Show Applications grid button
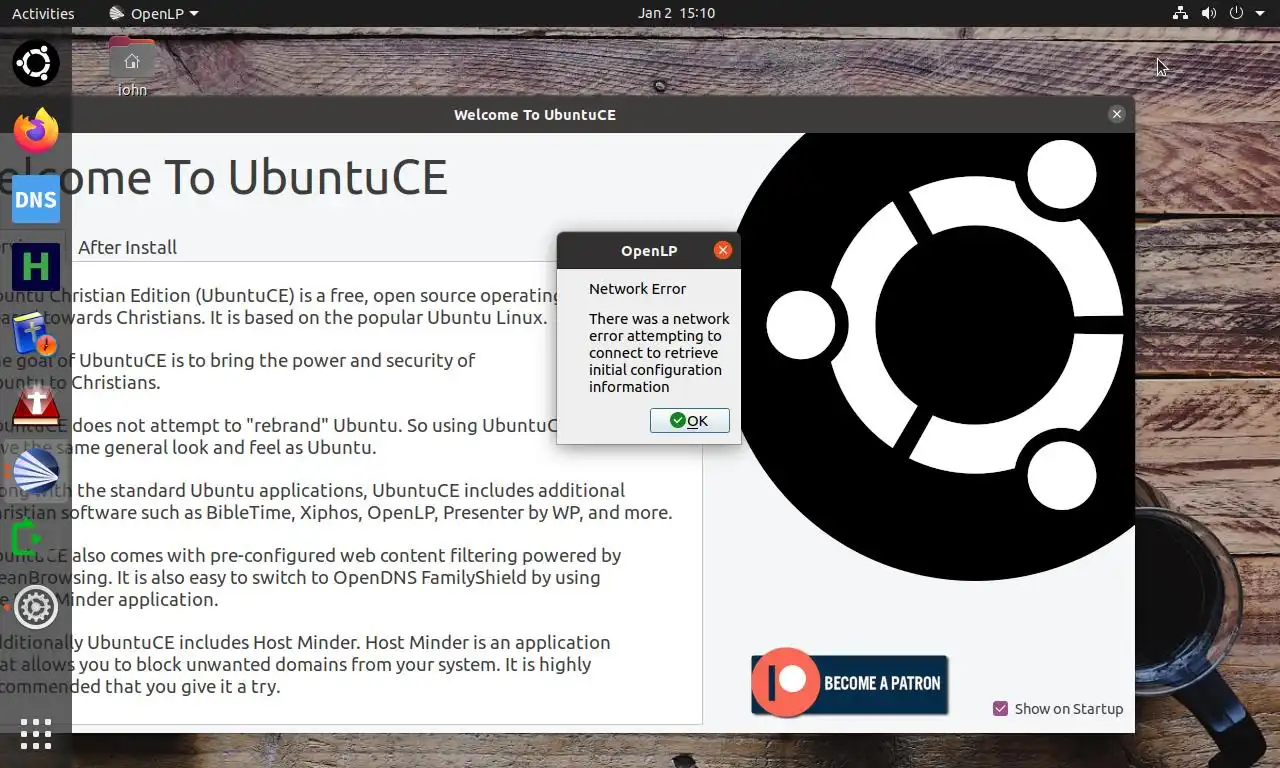 point(36,733)
